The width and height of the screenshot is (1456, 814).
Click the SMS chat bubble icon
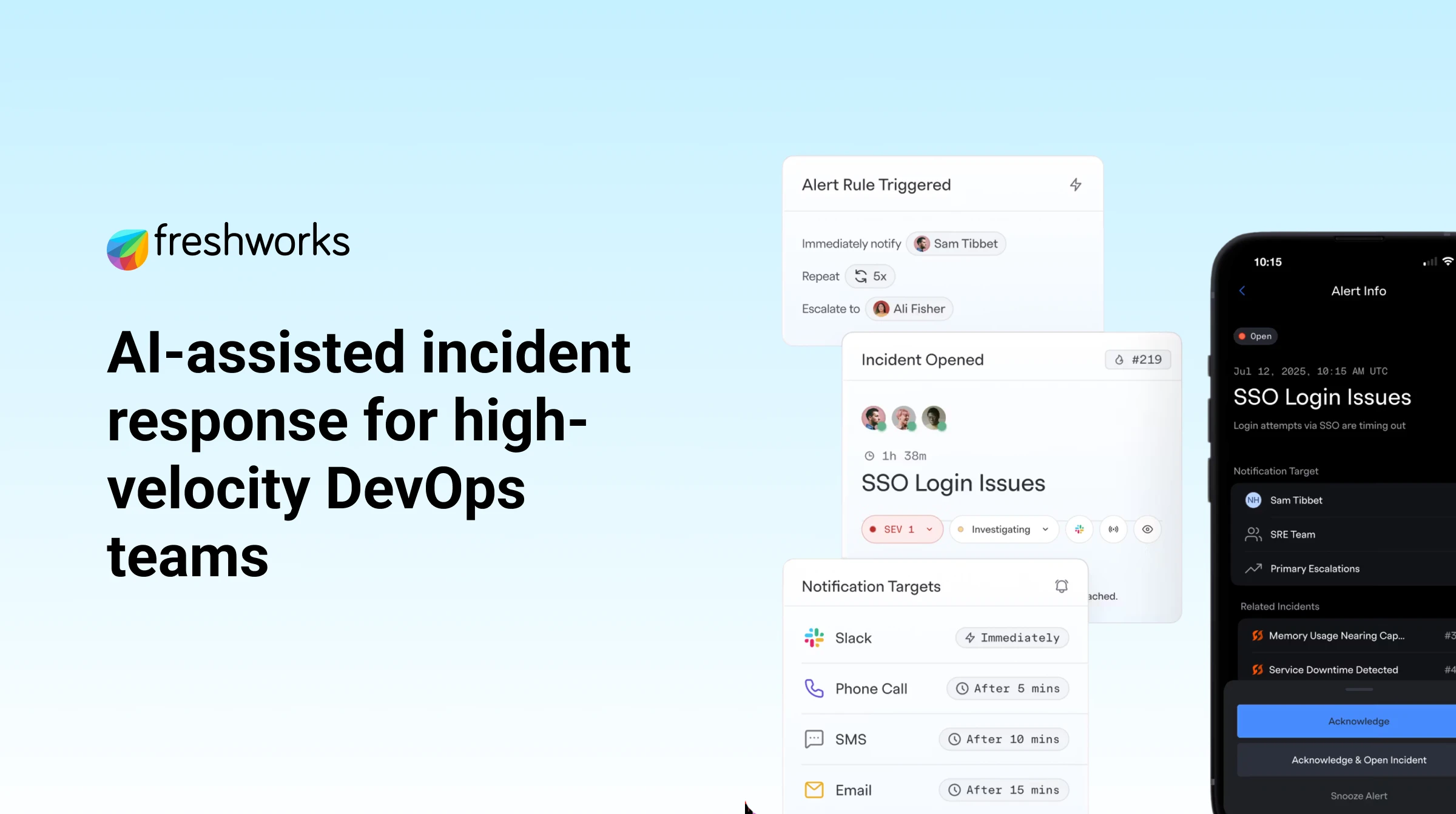point(814,739)
